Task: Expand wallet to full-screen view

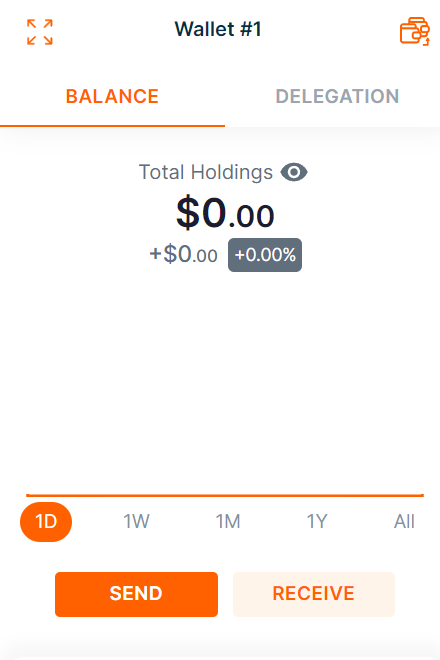Action: coord(40,32)
